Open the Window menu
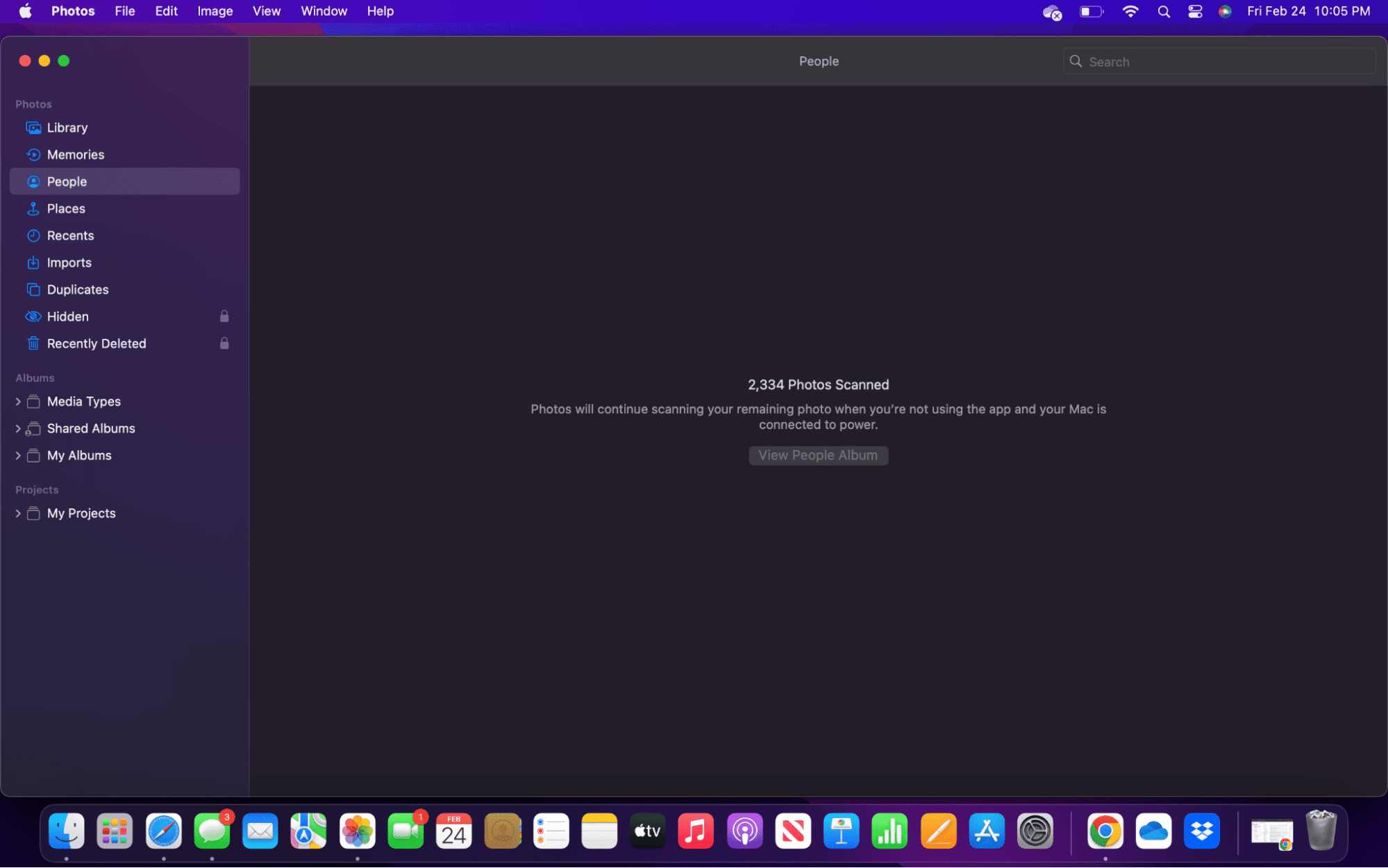The width and height of the screenshot is (1388, 868). pyautogui.click(x=324, y=11)
